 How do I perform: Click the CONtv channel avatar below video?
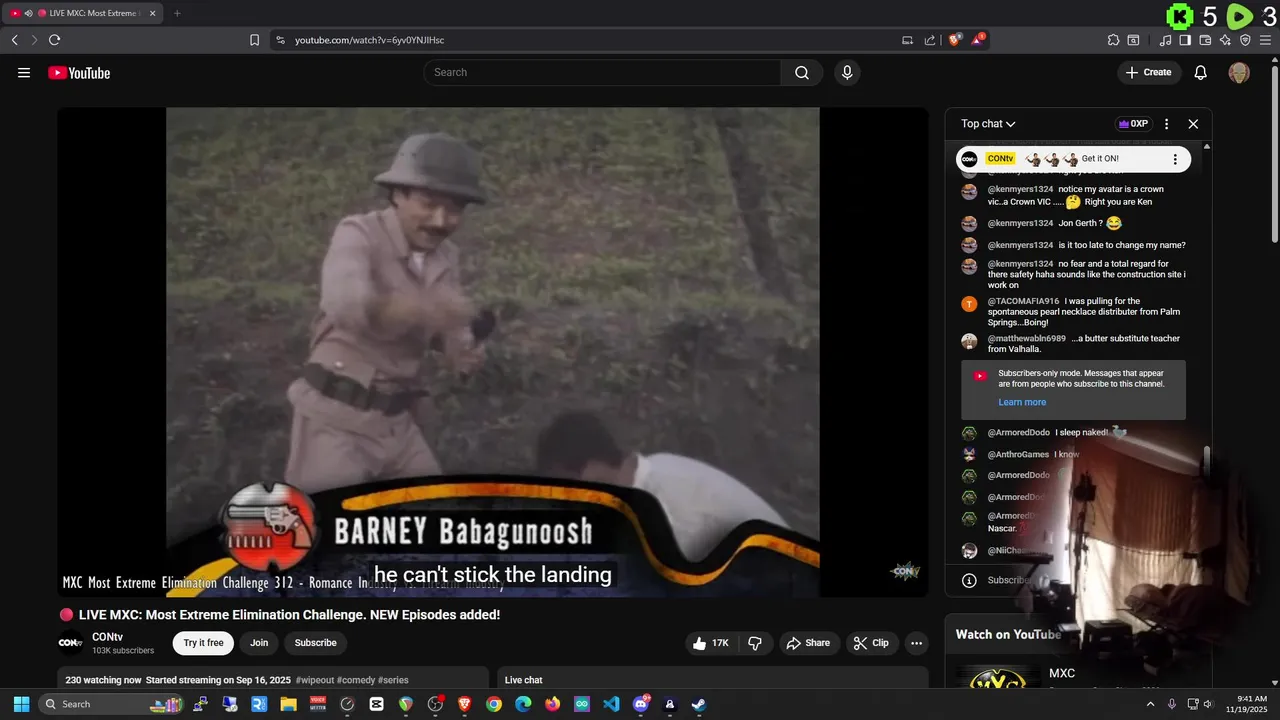(x=70, y=643)
